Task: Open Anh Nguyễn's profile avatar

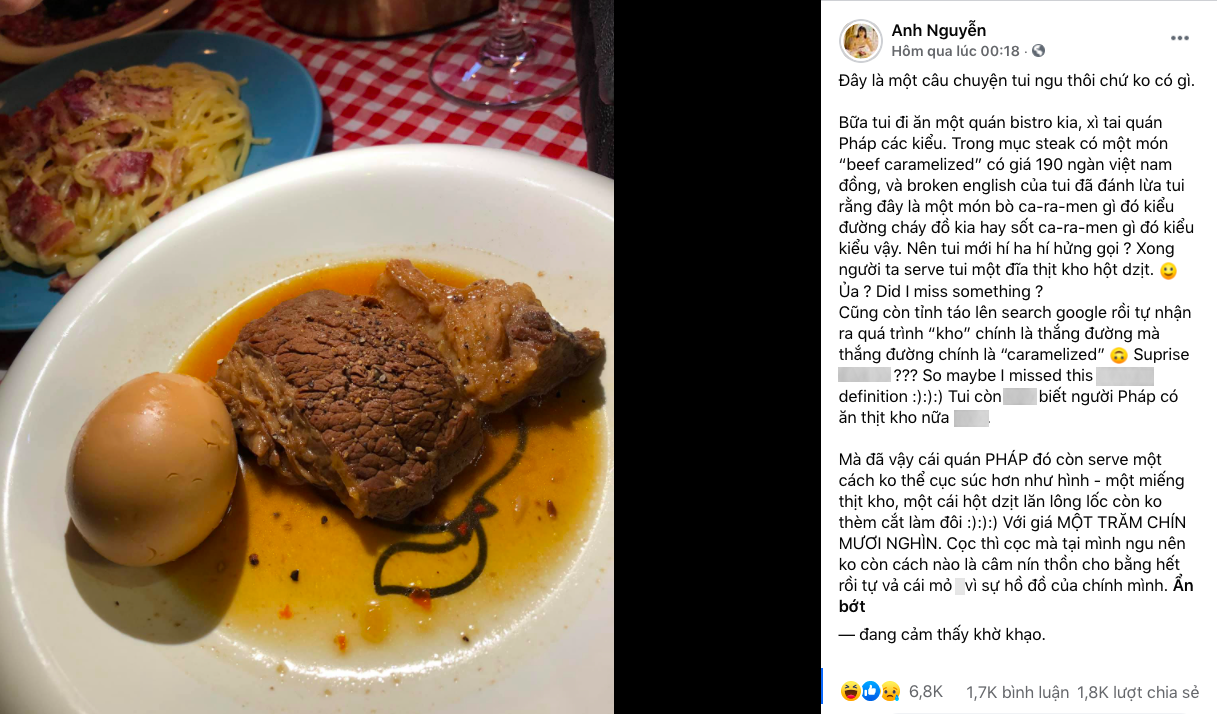Action: [861, 41]
